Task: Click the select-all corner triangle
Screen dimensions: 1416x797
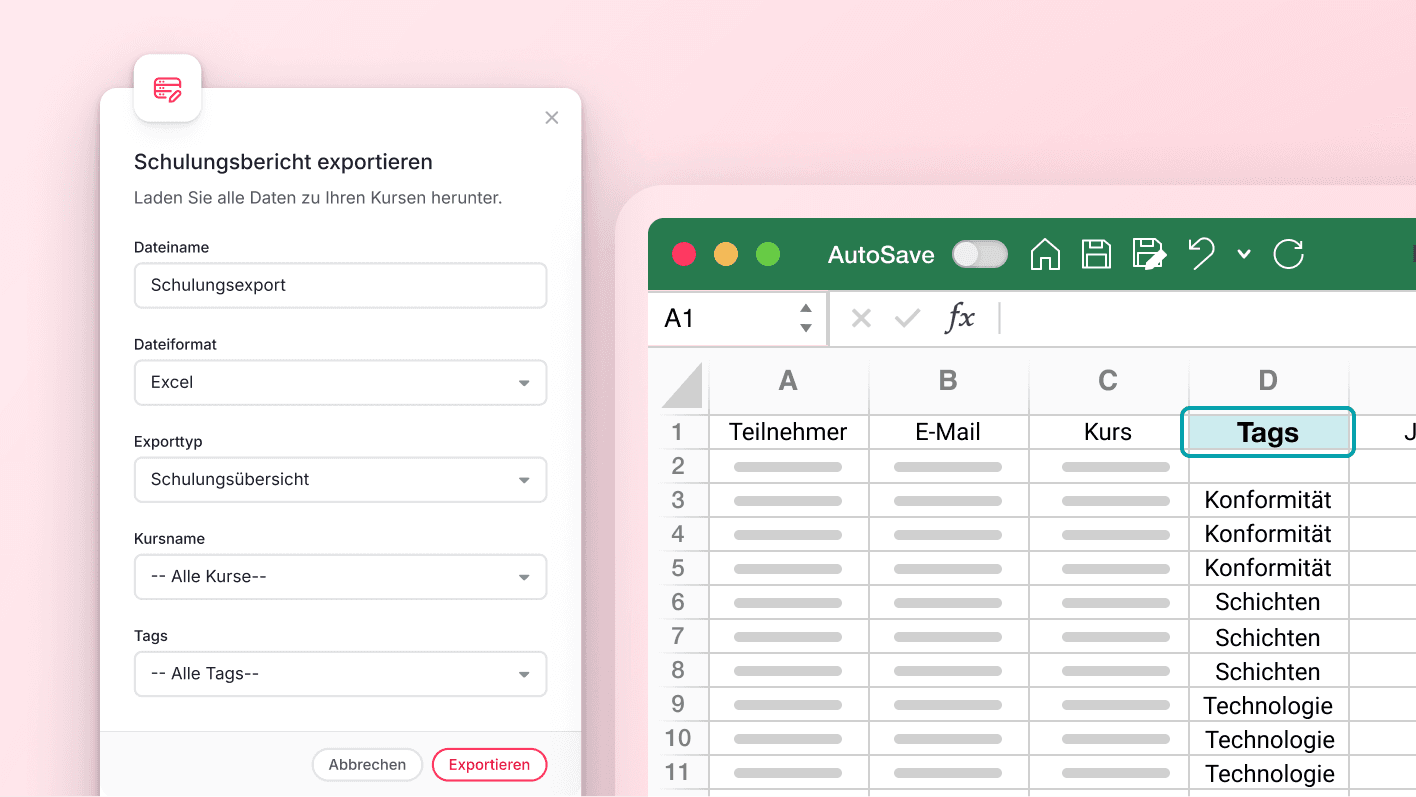Action: point(683,385)
